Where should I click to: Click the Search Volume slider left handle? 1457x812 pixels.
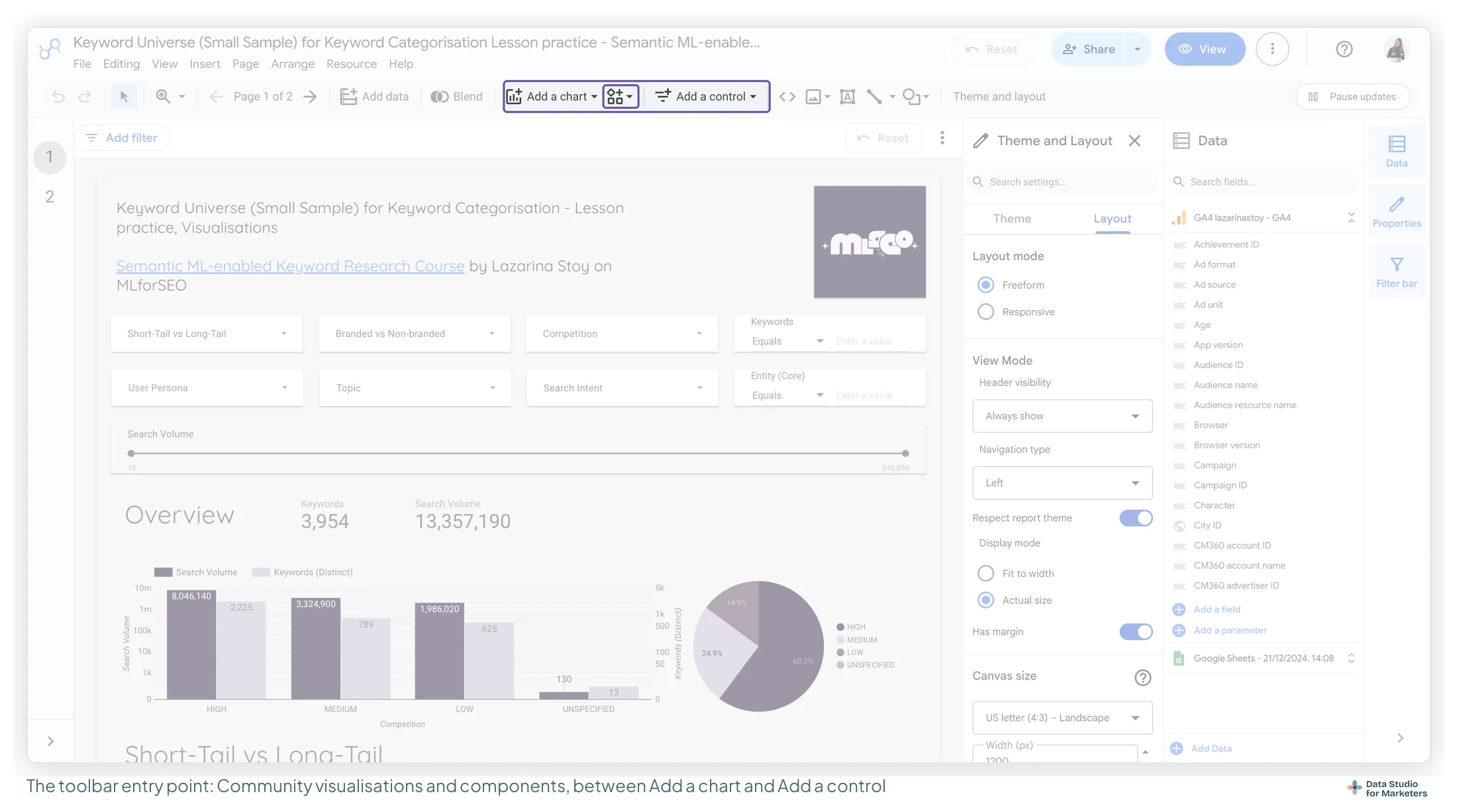click(x=131, y=454)
